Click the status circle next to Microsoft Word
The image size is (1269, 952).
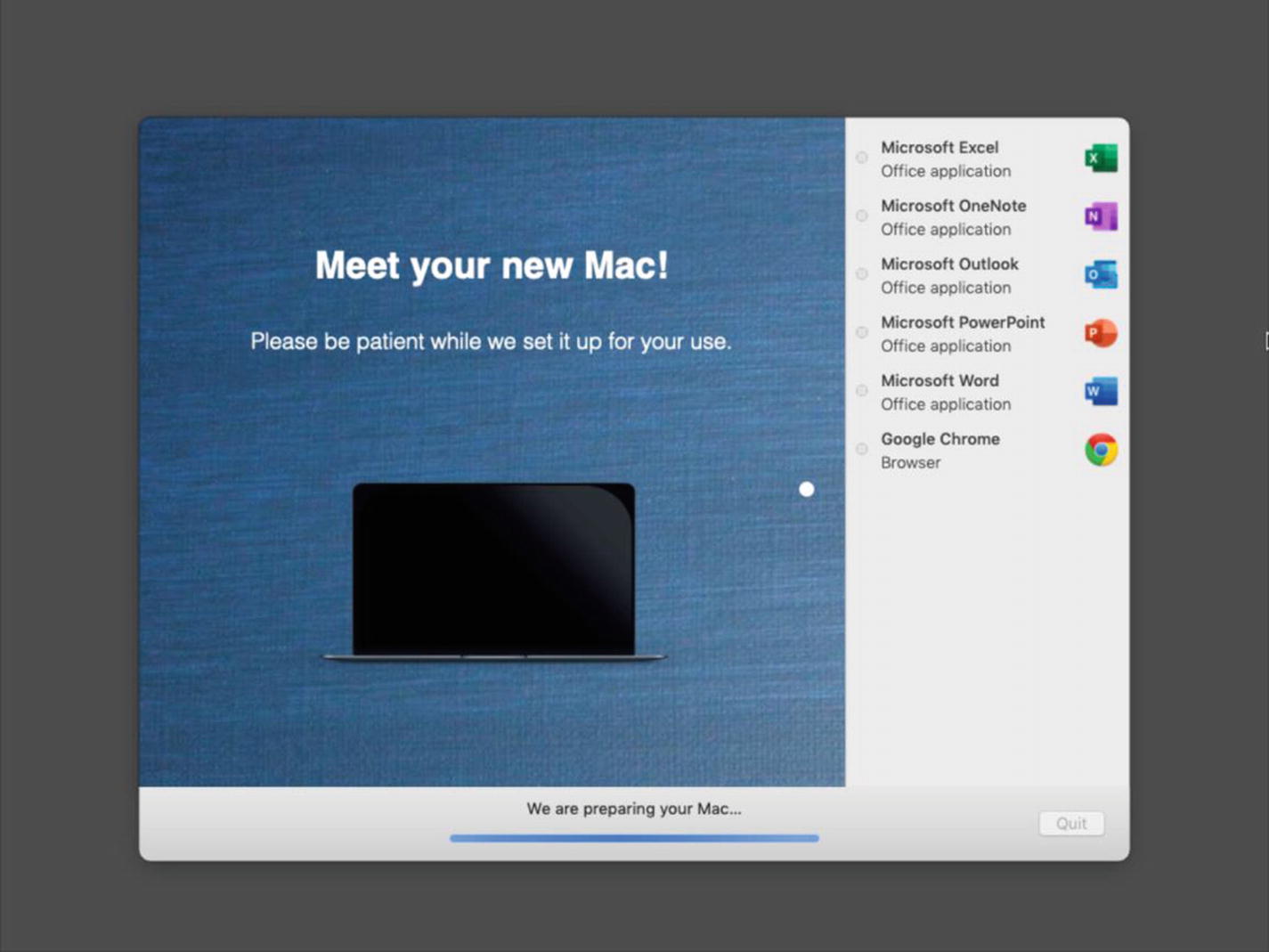(x=861, y=390)
